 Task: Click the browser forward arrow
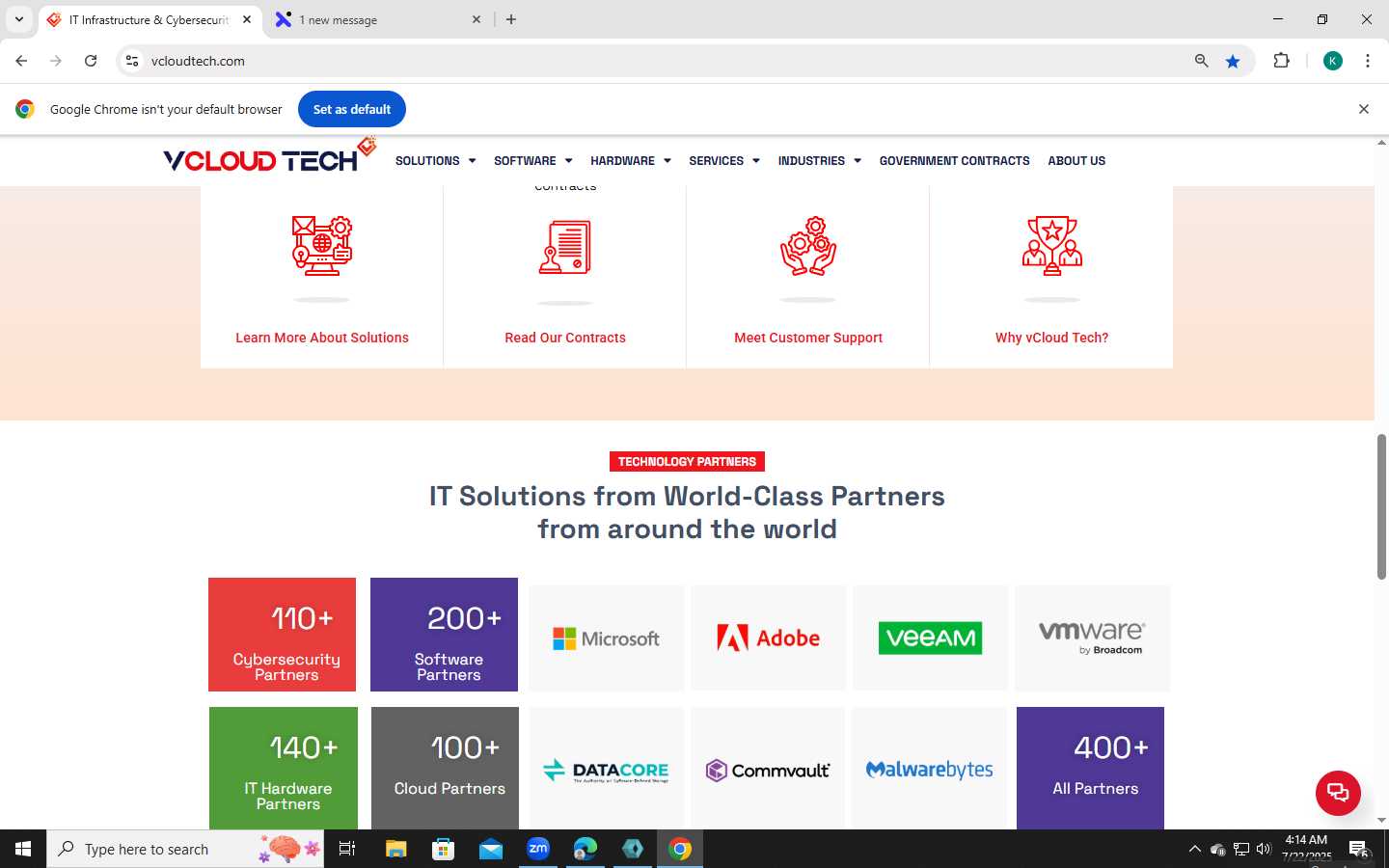(x=56, y=61)
